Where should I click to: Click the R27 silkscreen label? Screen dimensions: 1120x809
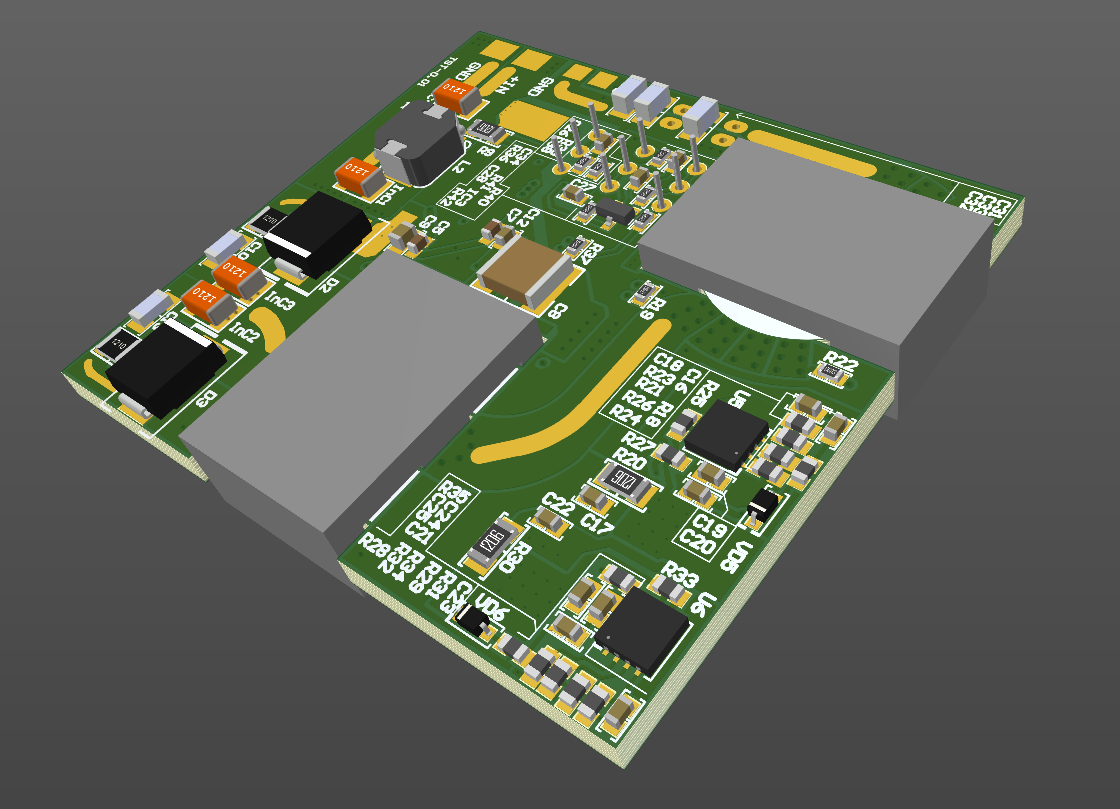pyautogui.click(x=637, y=443)
